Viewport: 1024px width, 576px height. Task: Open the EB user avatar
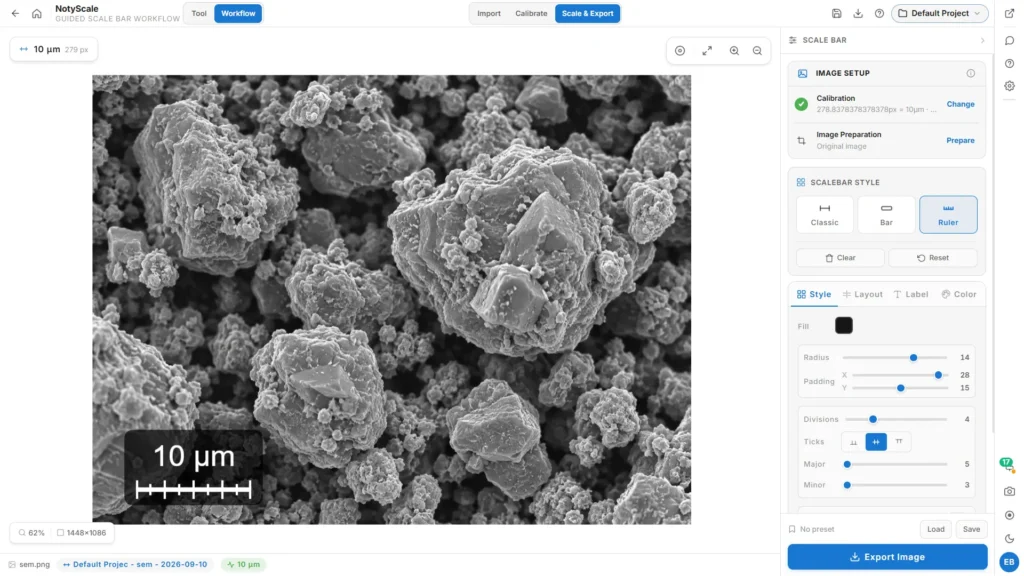(x=1009, y=562)
